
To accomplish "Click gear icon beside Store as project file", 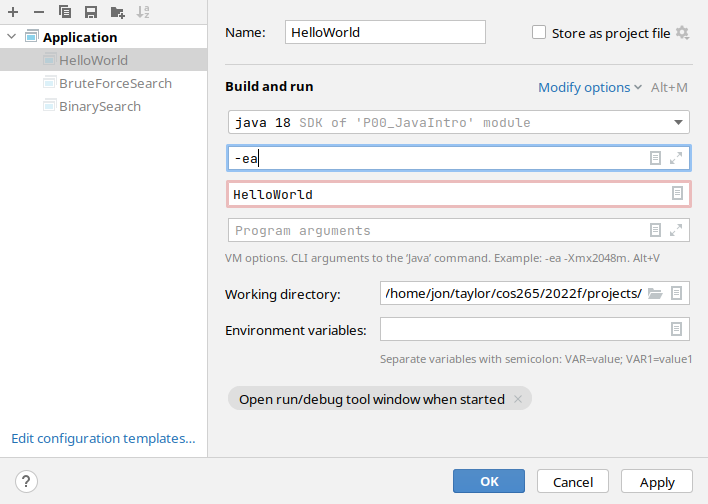I will (x=682, y=33).
